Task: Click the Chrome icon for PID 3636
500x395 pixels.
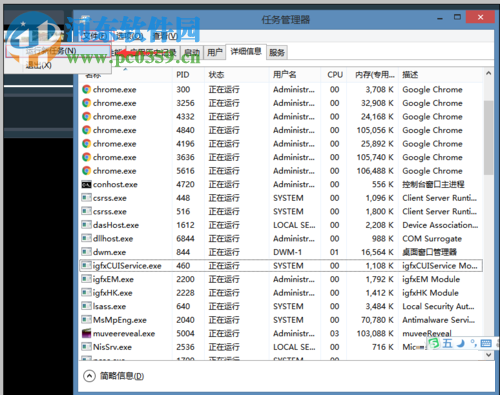Action: 86,157
